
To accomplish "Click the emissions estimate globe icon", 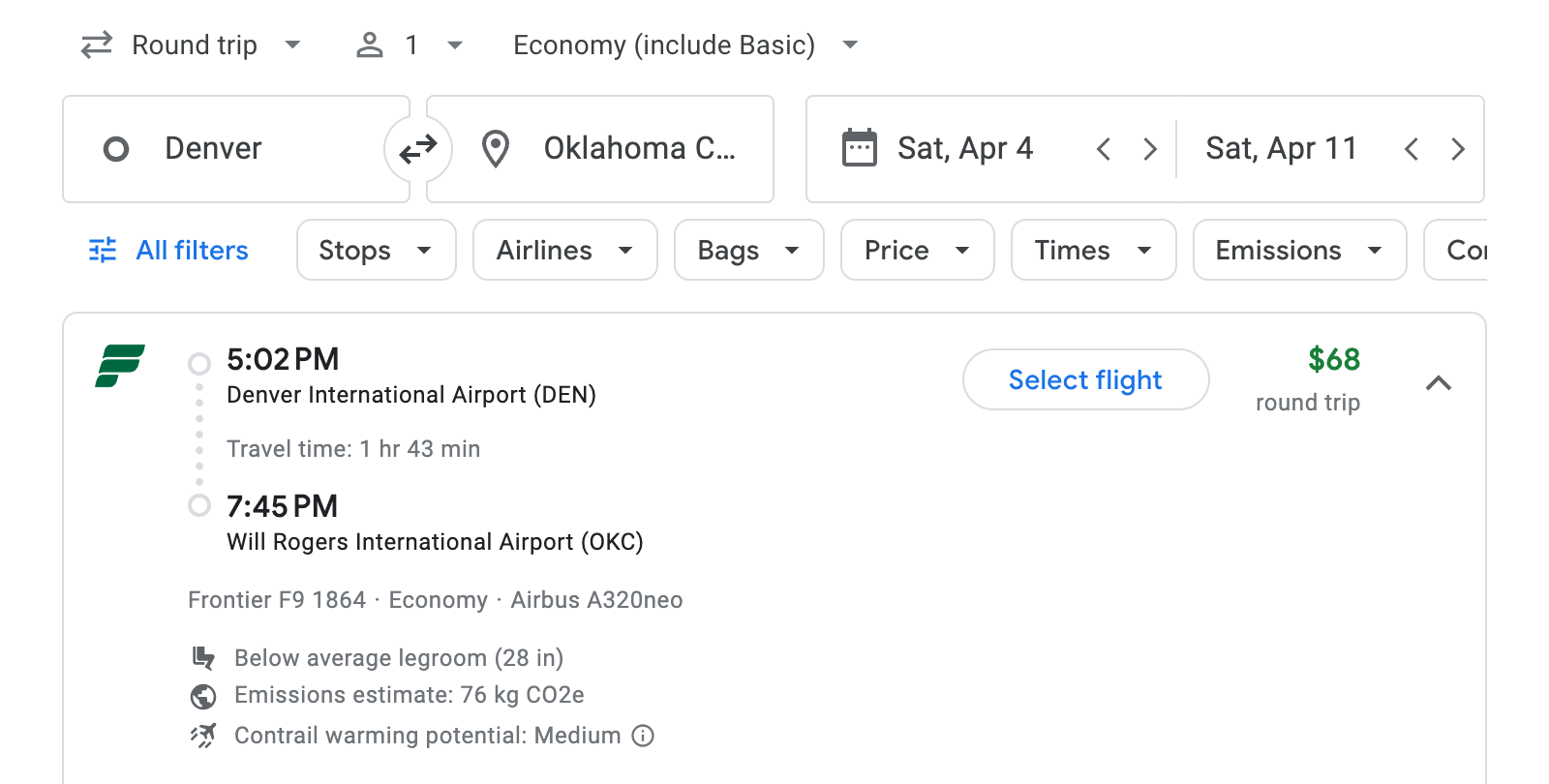I will coord(203,695).
